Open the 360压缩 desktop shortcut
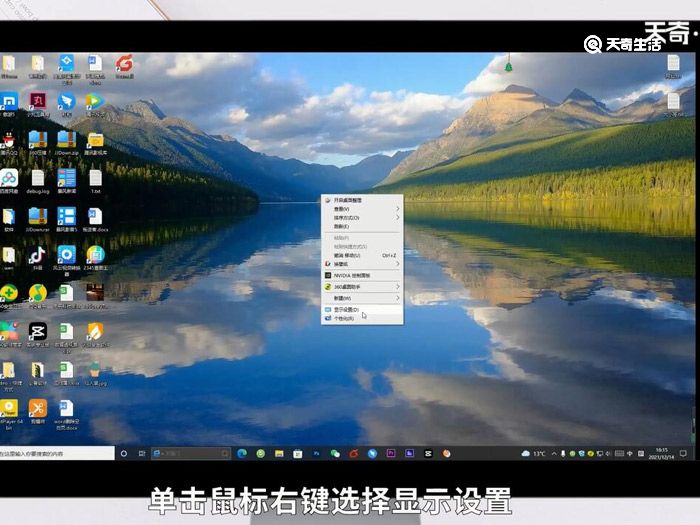Viewport: 700px width, 525px height. (38, 140)
